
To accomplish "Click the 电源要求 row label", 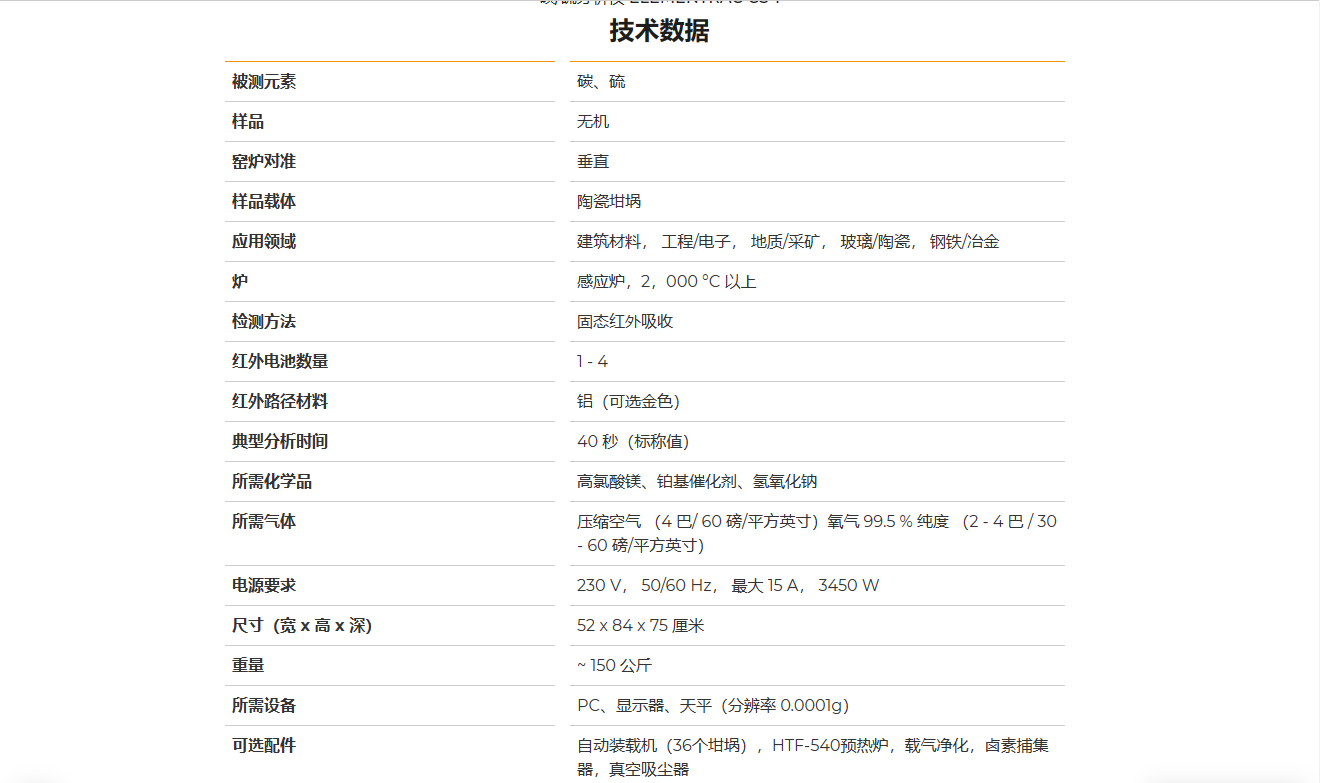I will 264,586.
